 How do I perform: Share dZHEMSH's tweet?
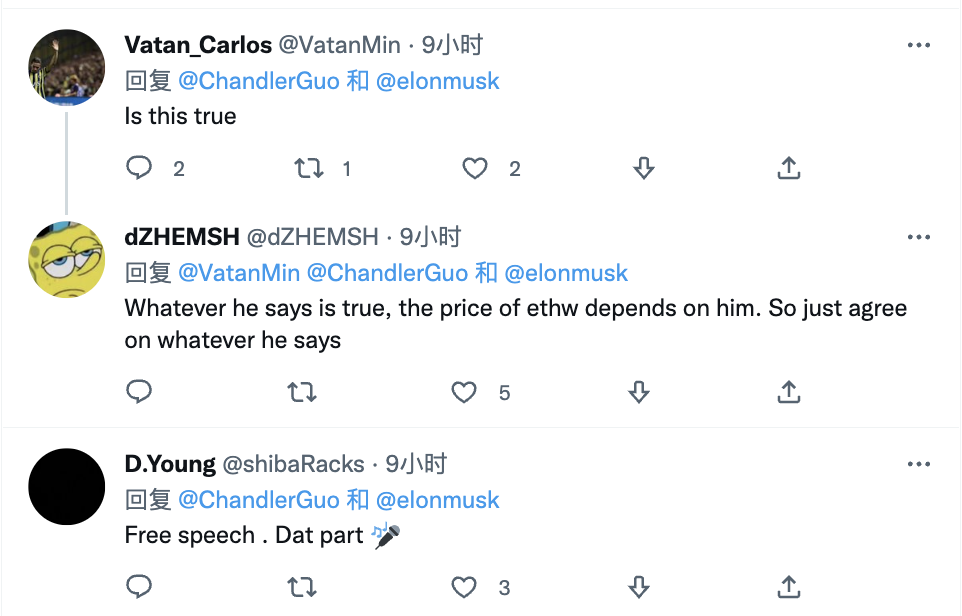(x=789, y=392)
